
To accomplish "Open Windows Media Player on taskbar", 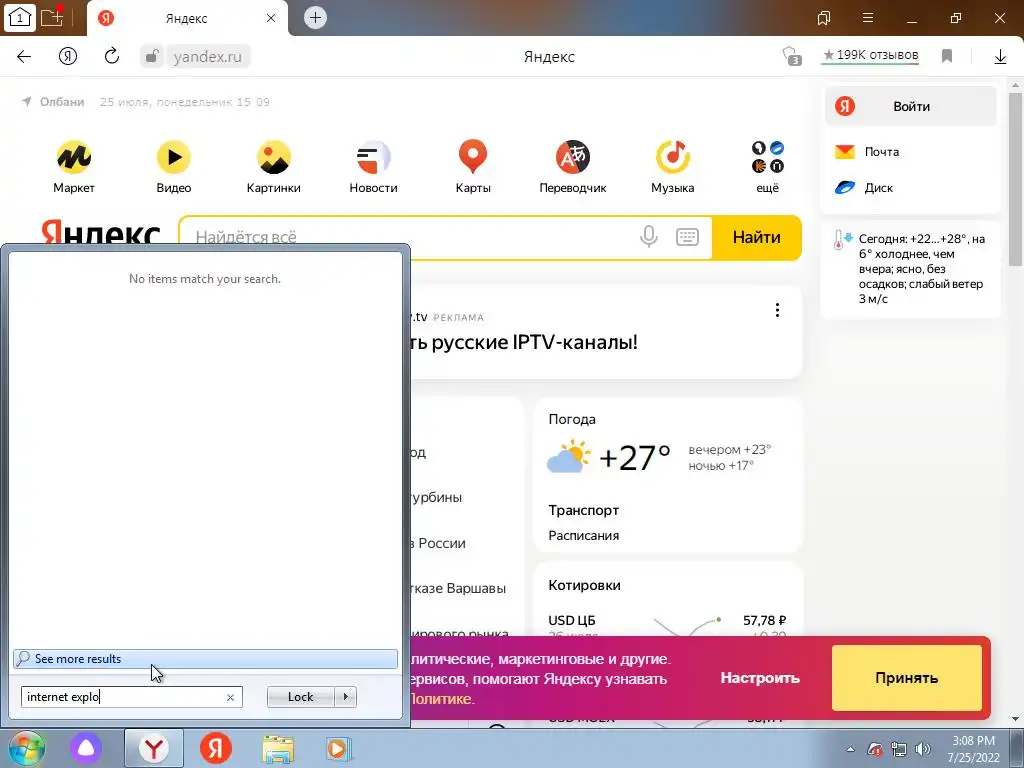I will point(338,749).
